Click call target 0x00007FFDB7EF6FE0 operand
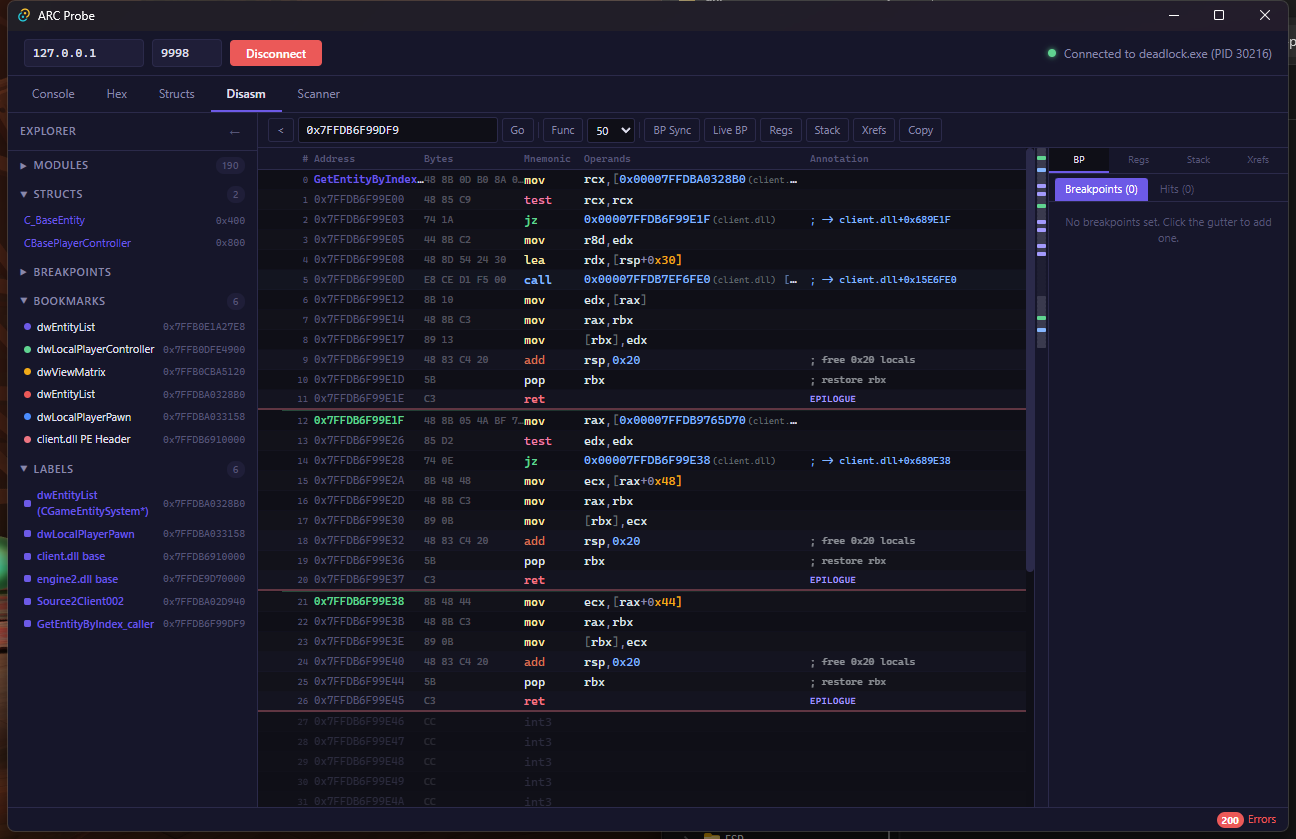Viewport: 1296px width, 839px height. (x=646, y=280)
